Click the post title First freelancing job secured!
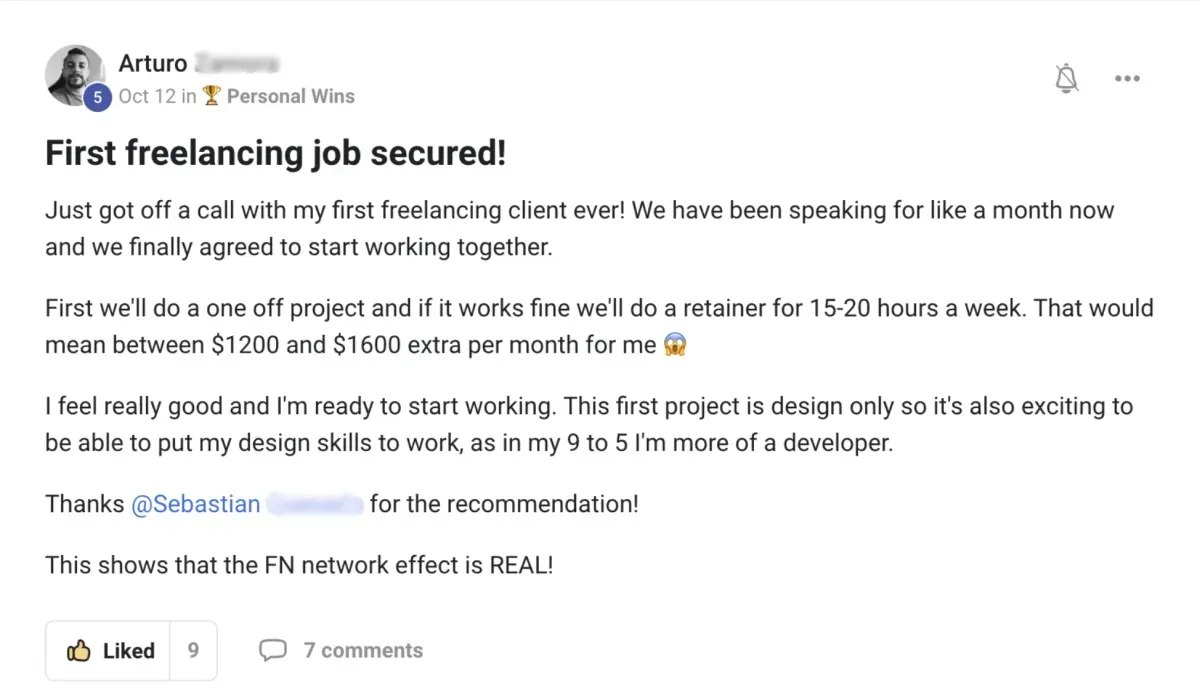Screen dimensions: 1200x693 (276, 153)
